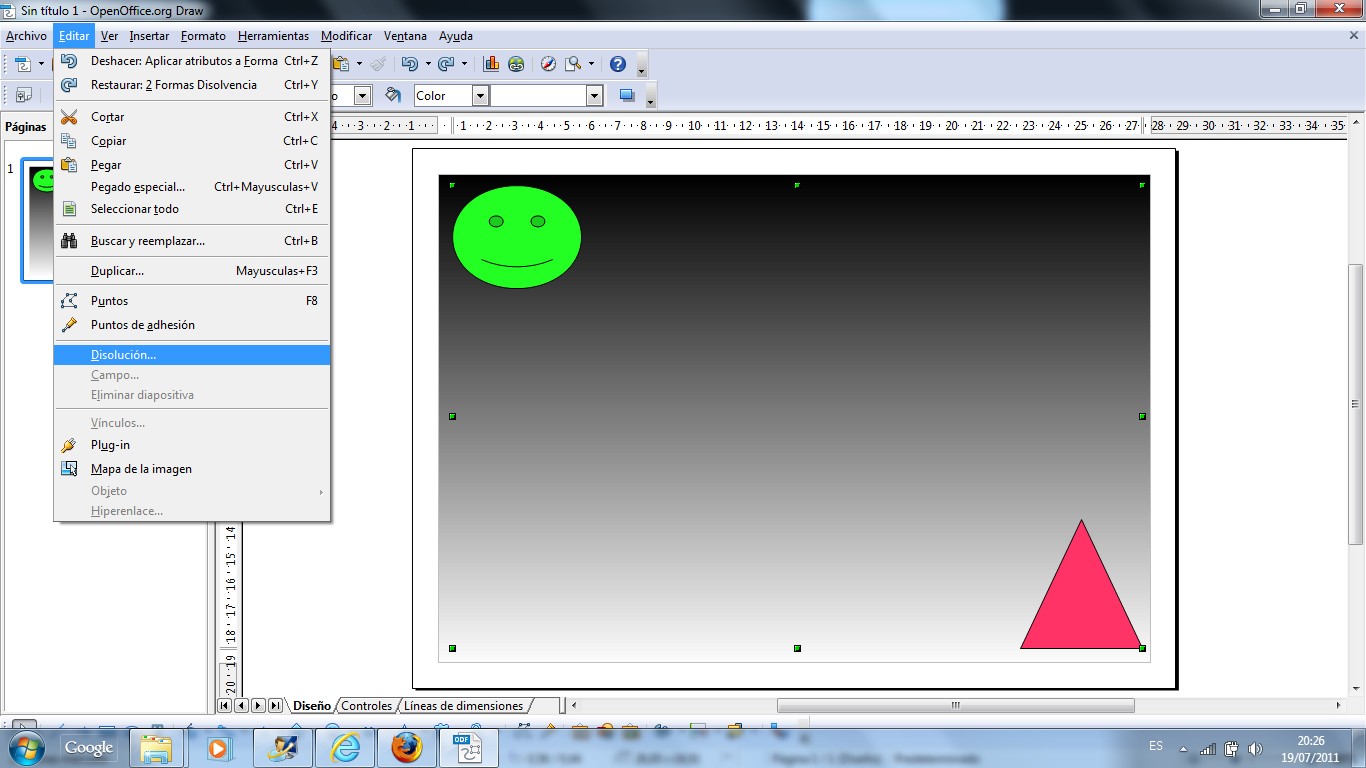Open the Modificar menu

pos(346,36)
